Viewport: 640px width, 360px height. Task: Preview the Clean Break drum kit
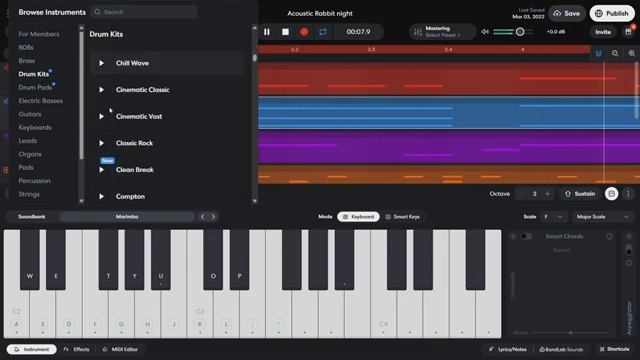101,170
